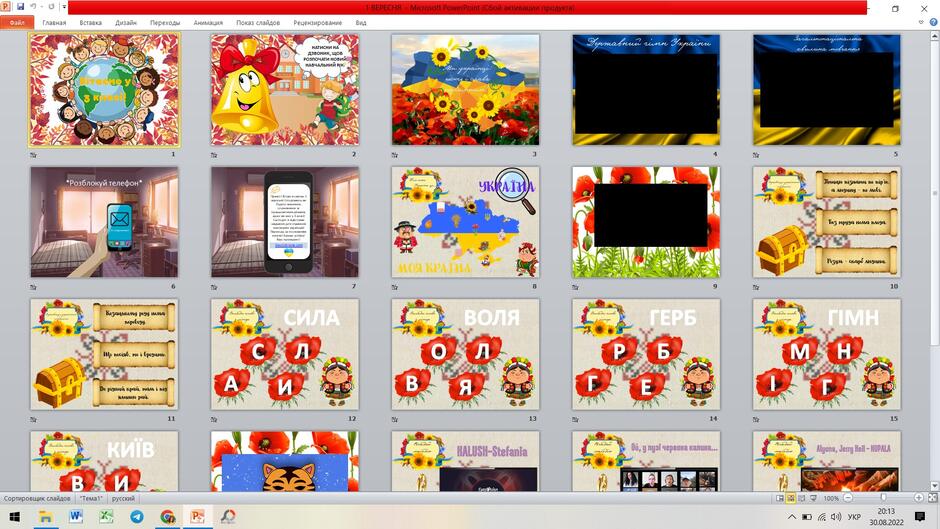This screenshot has width=940, height=529.
Task: Select slide 8 УКРАЇНА map thumbnail
Action: (465, 222)
